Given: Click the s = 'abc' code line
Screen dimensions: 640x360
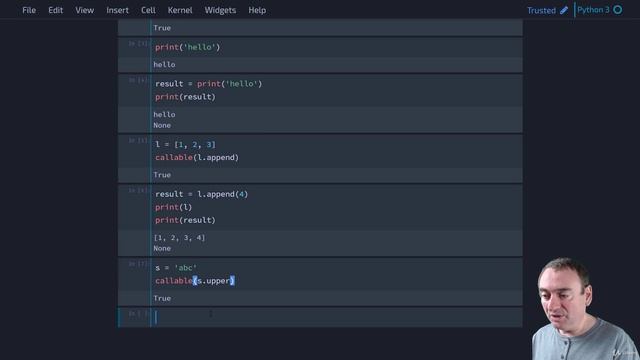Looking at the screenshot, I should [176, 268].
